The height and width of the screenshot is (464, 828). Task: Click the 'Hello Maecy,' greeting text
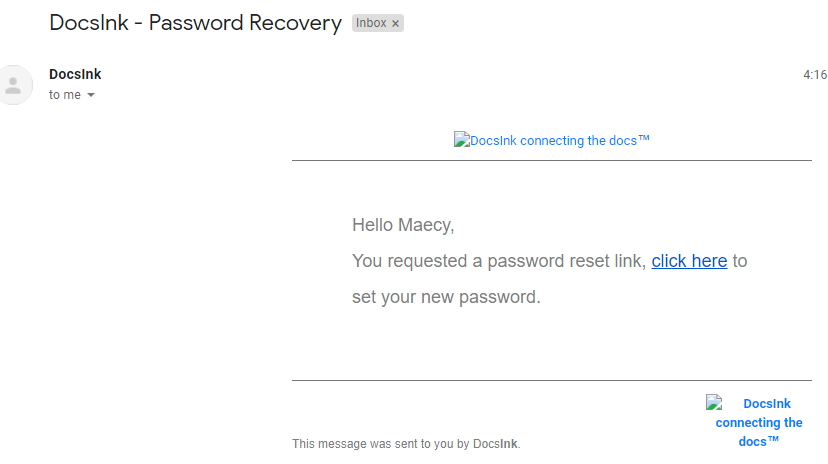(x=403, y=225)
